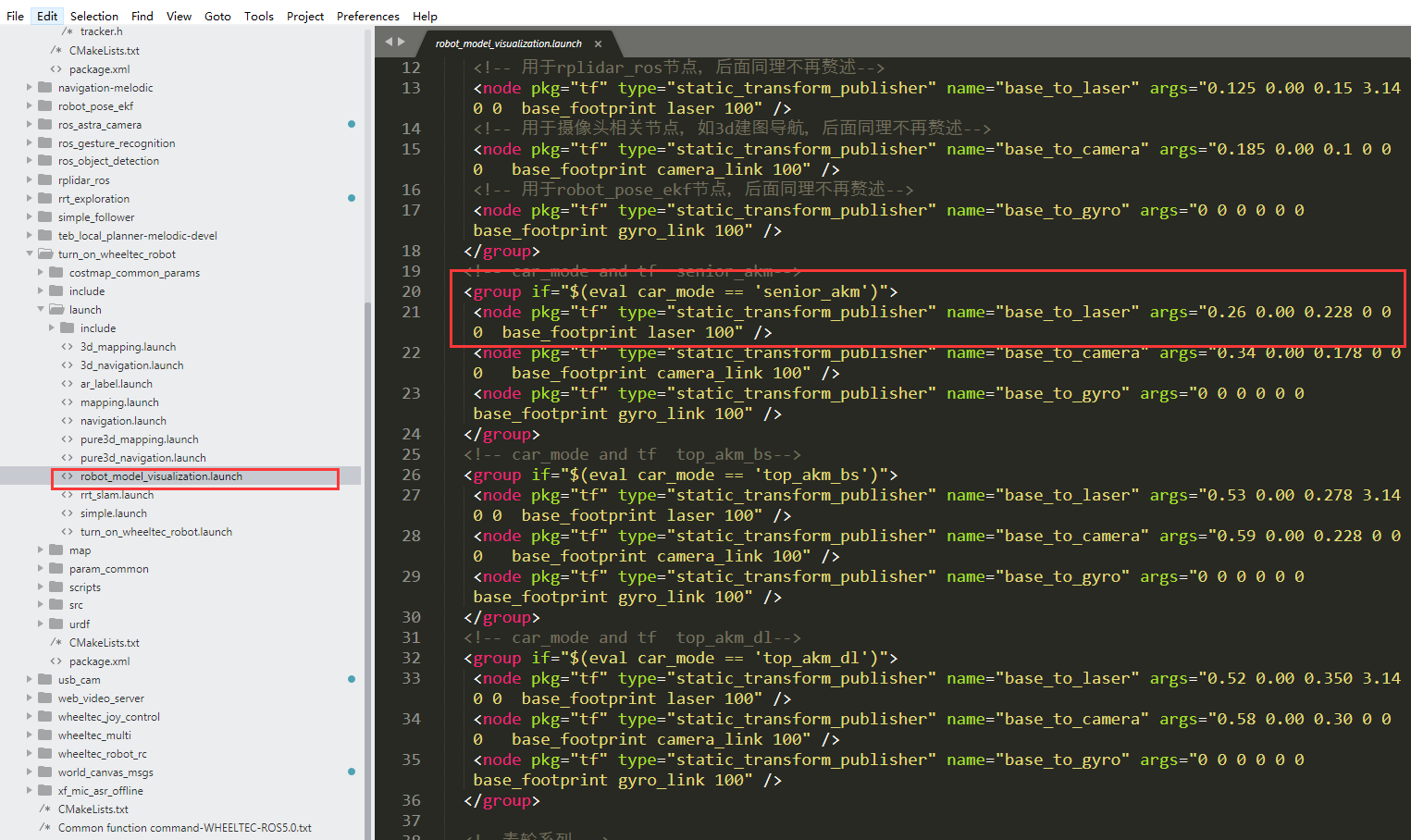Open tracker.h in sidebar
The height and width of the screenshot is (840, 1411).
101,31
